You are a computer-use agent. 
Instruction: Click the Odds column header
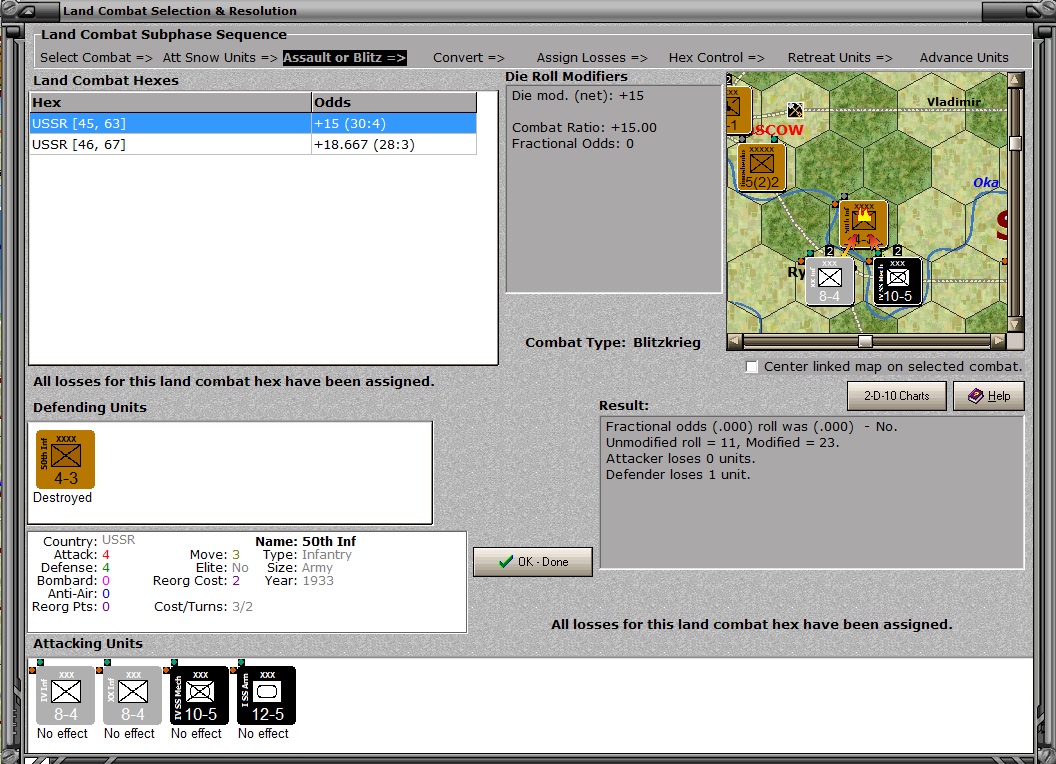pyautogui.click(x=394, y=102)
